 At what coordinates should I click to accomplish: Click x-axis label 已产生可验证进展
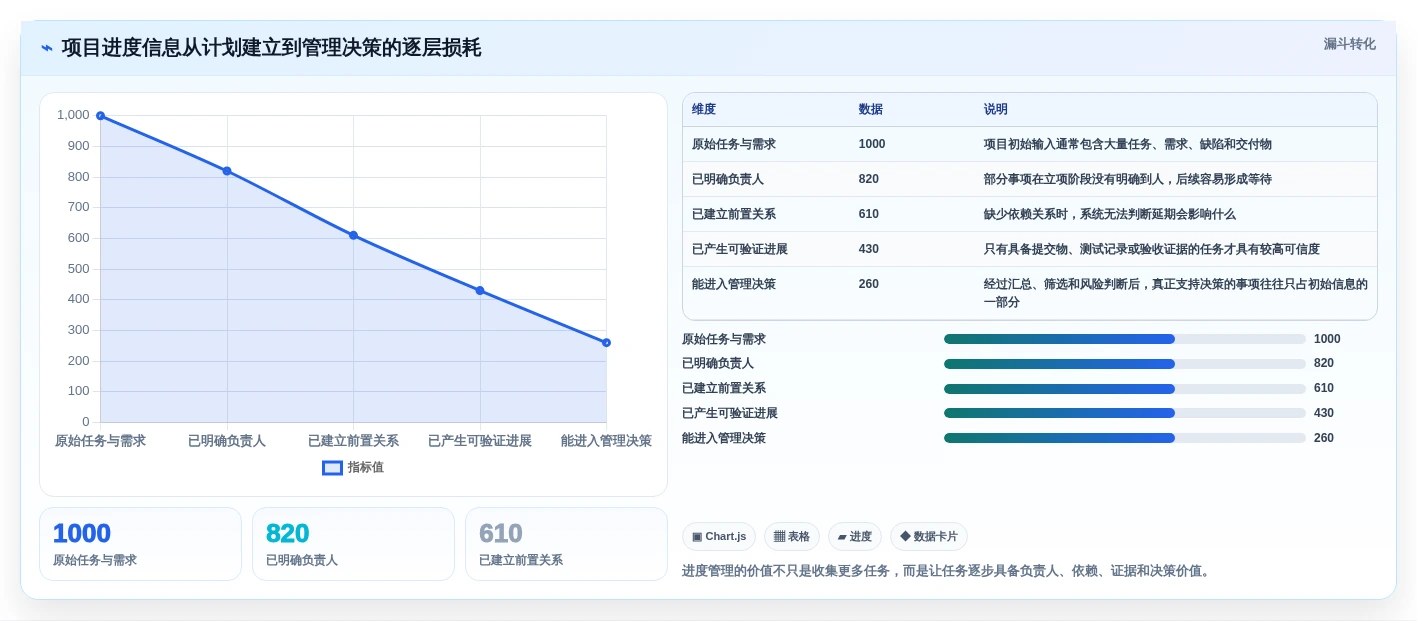(480, 441)
